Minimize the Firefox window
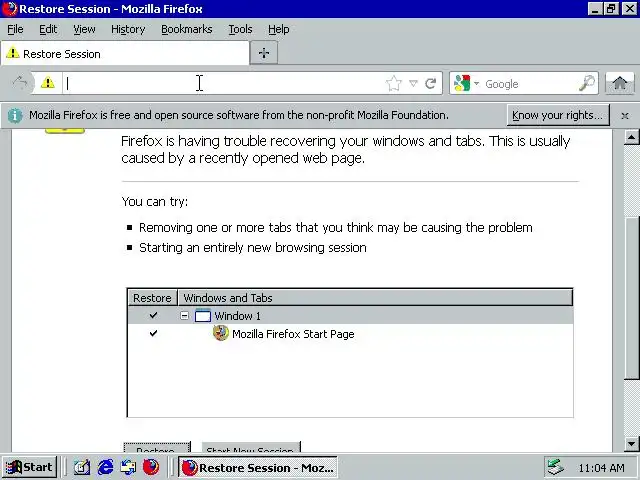 pyautogui.click(x=595, y=9)
